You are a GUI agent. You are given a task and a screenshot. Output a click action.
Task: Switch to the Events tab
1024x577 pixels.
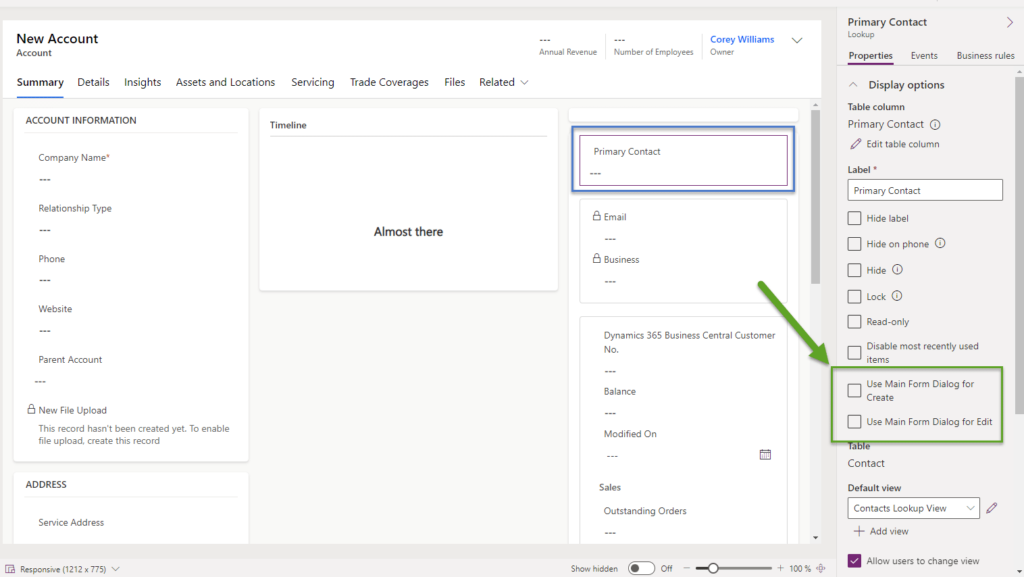tap(924, 55)
